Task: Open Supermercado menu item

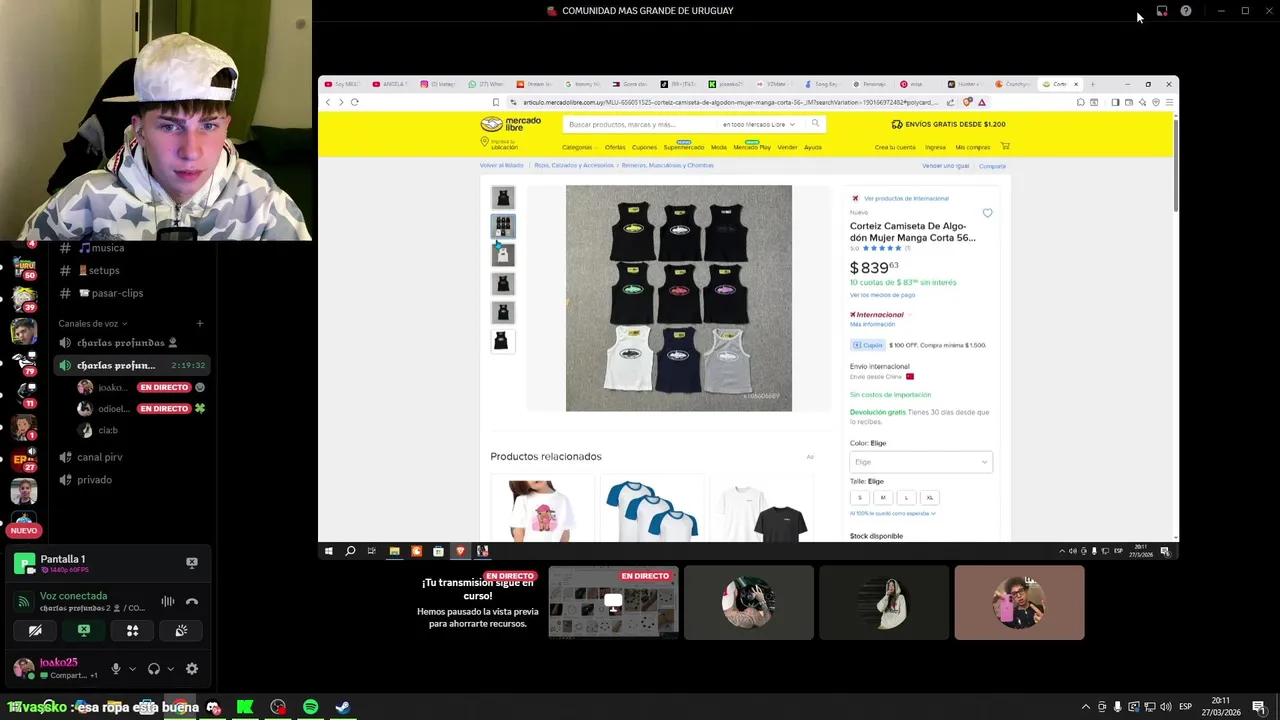Action: (x=684, y=147)
